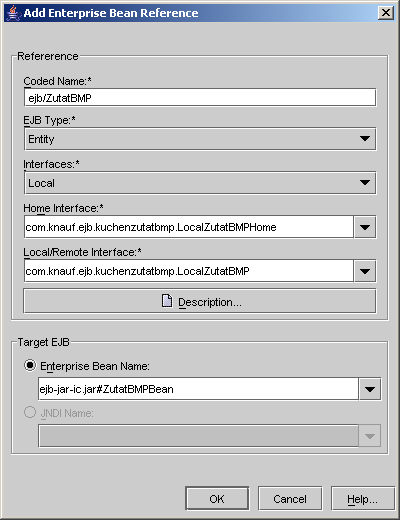Screen dimensions: 400x520
Task: Click the Enterprise Bean Name text field
Action: click(x=198, y=389)
